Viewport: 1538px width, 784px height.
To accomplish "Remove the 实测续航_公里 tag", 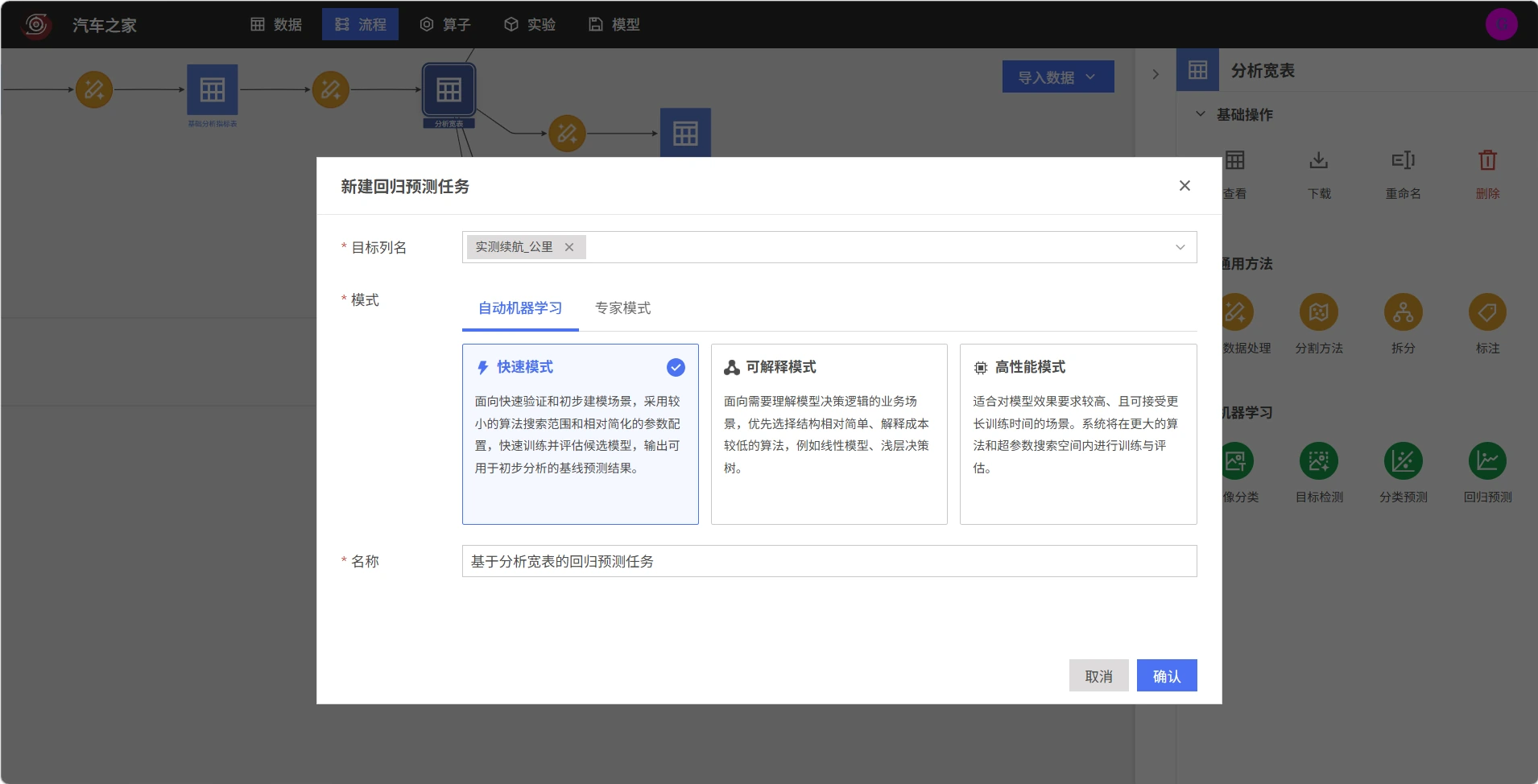I will pyautogui.click(x=569, y=247).
